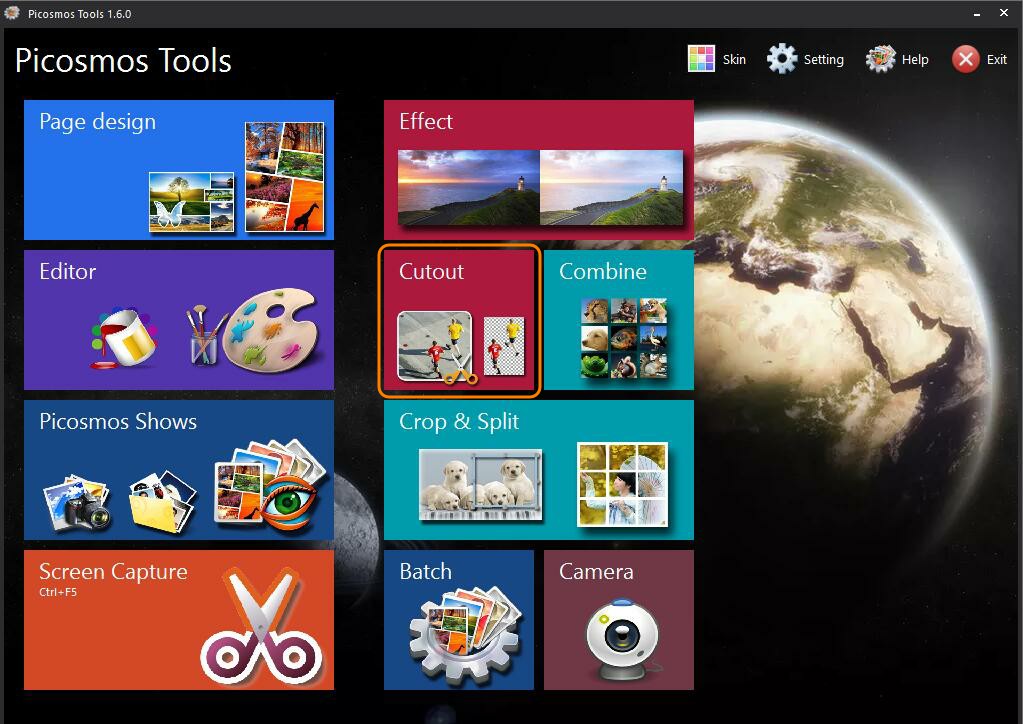1023x724 pixels.
Task: Open the Page design tile
Action: [x=178, y=169]
